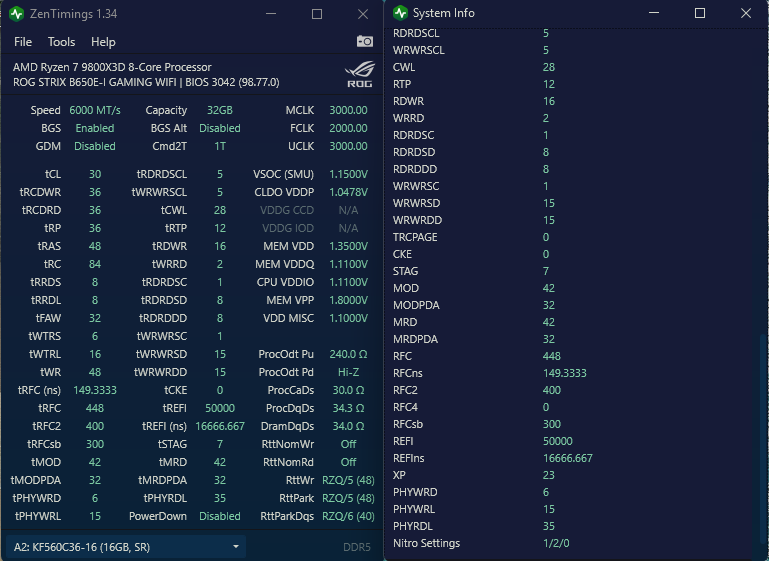Screen dimensions: 769x561
Task: Click the tFAW value 32
Action: pos(95,318)
